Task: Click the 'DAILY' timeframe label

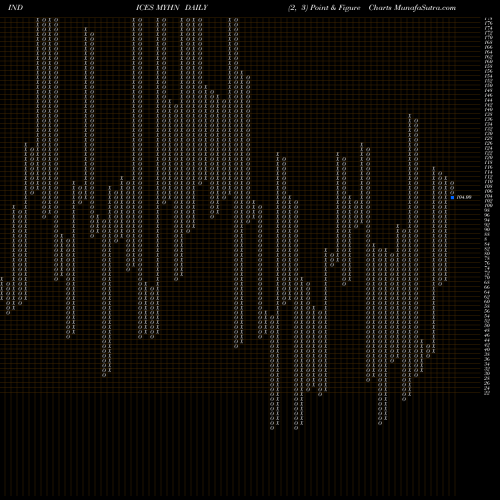Action: [x=196, y=8]
